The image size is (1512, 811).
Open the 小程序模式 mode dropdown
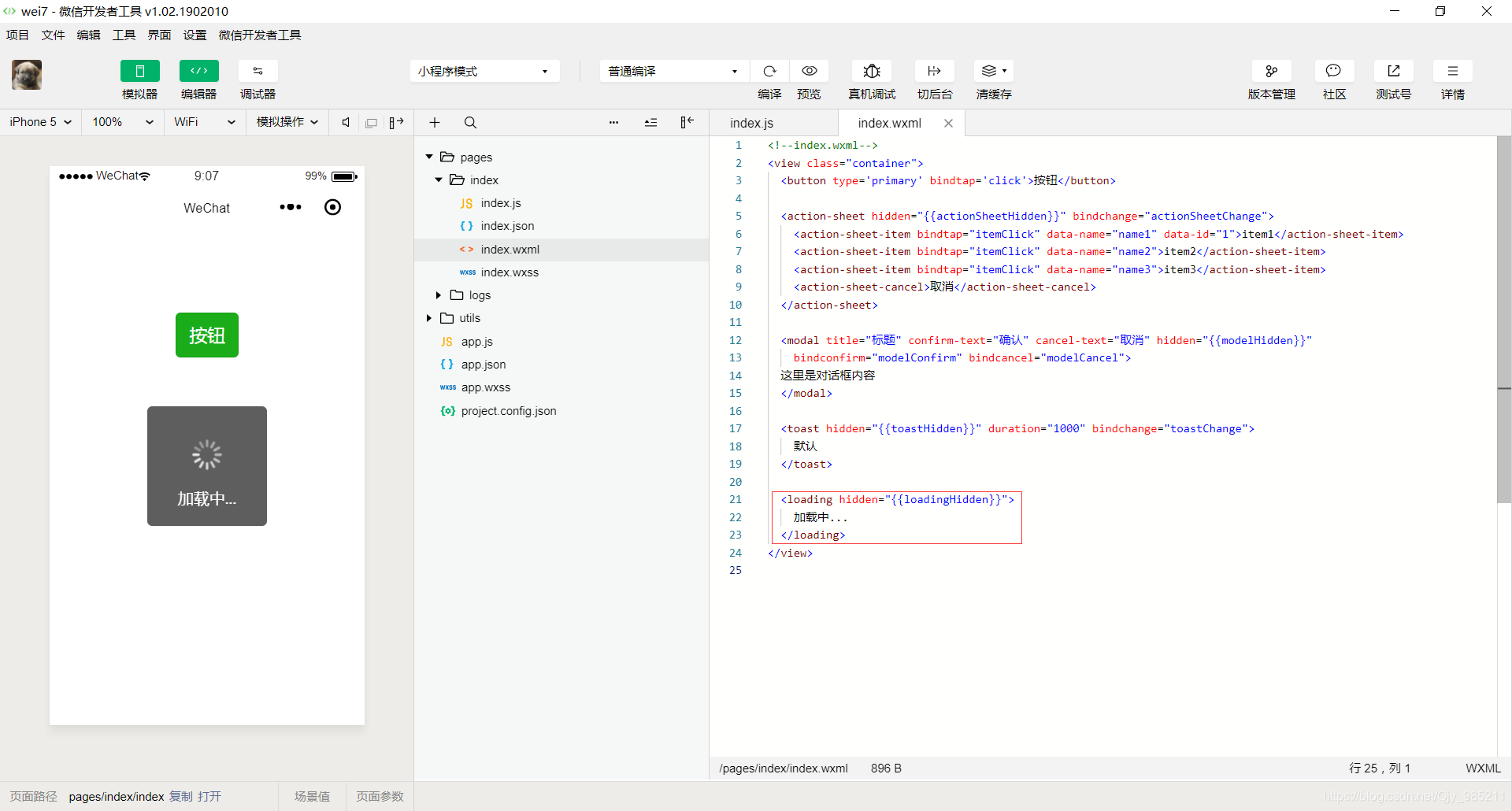click(x=484, y=71)
